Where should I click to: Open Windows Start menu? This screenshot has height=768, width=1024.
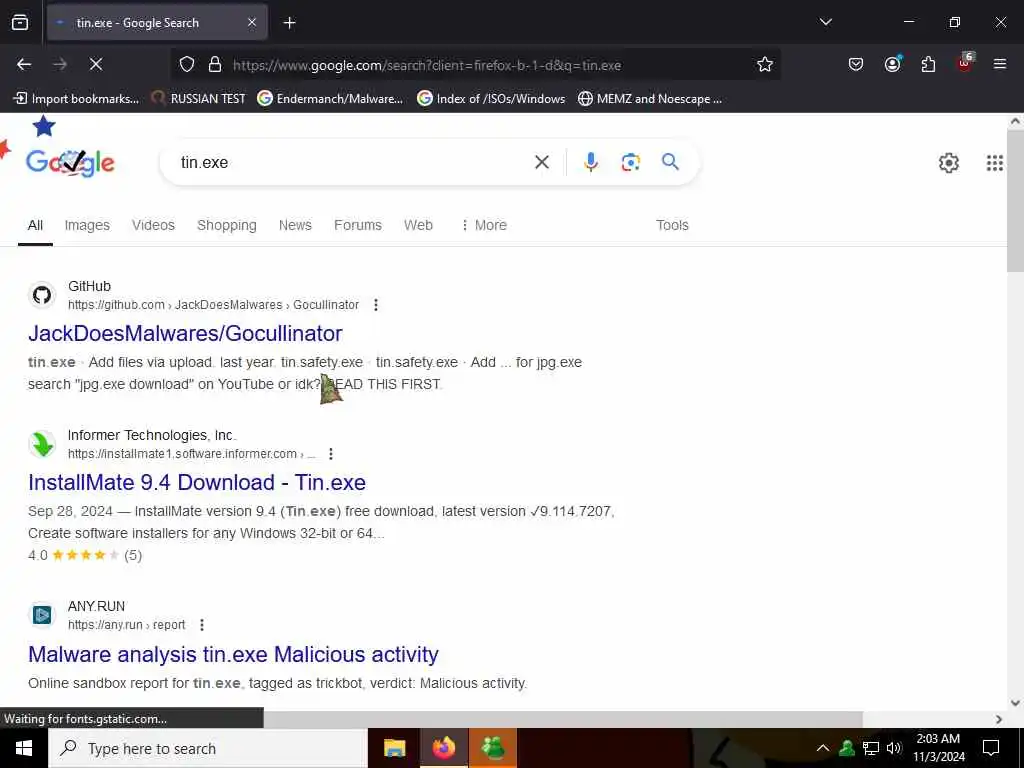(24, 748)
